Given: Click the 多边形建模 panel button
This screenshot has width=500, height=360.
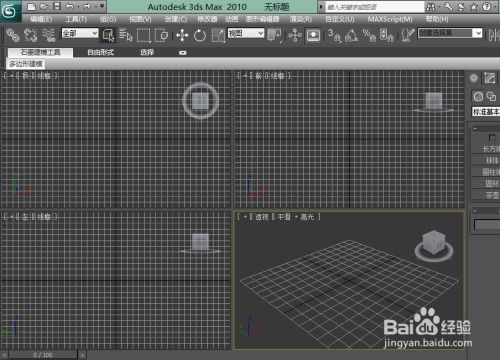Looking at the screenshot, I should (26, 64).
